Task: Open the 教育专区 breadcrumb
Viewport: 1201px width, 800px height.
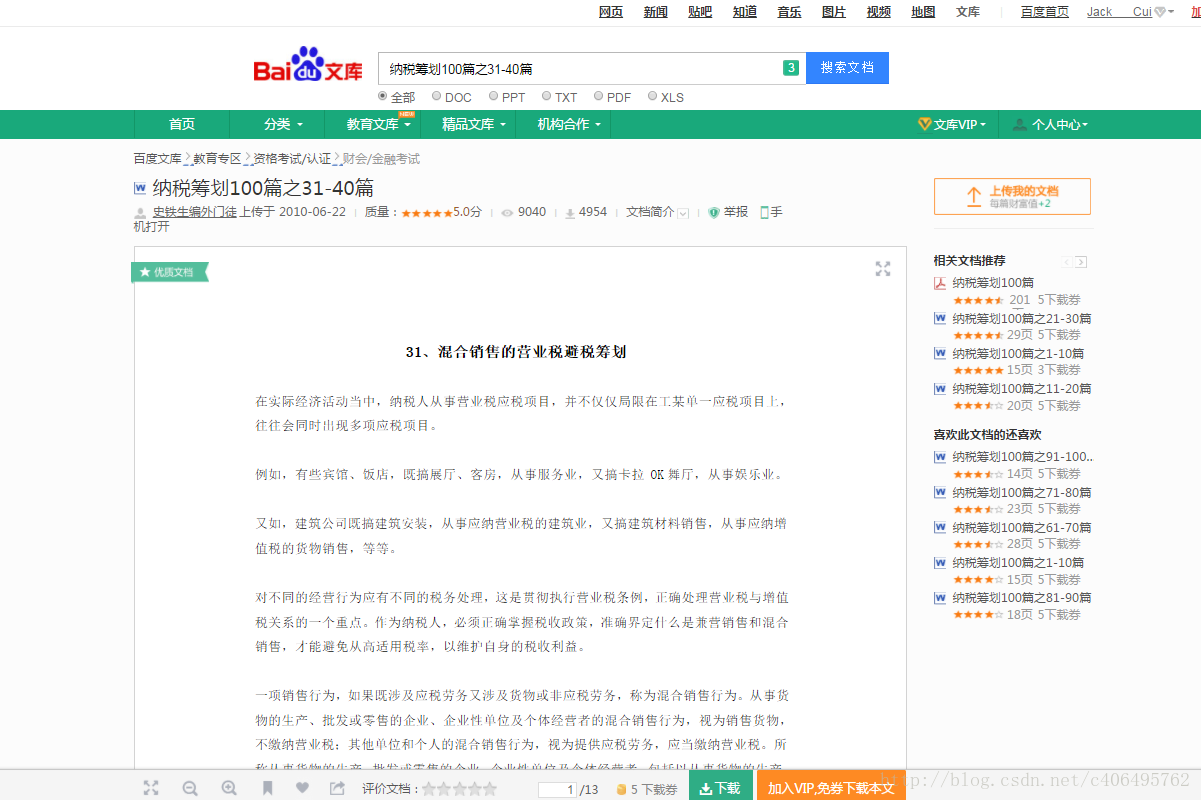Action: point(217,158)
